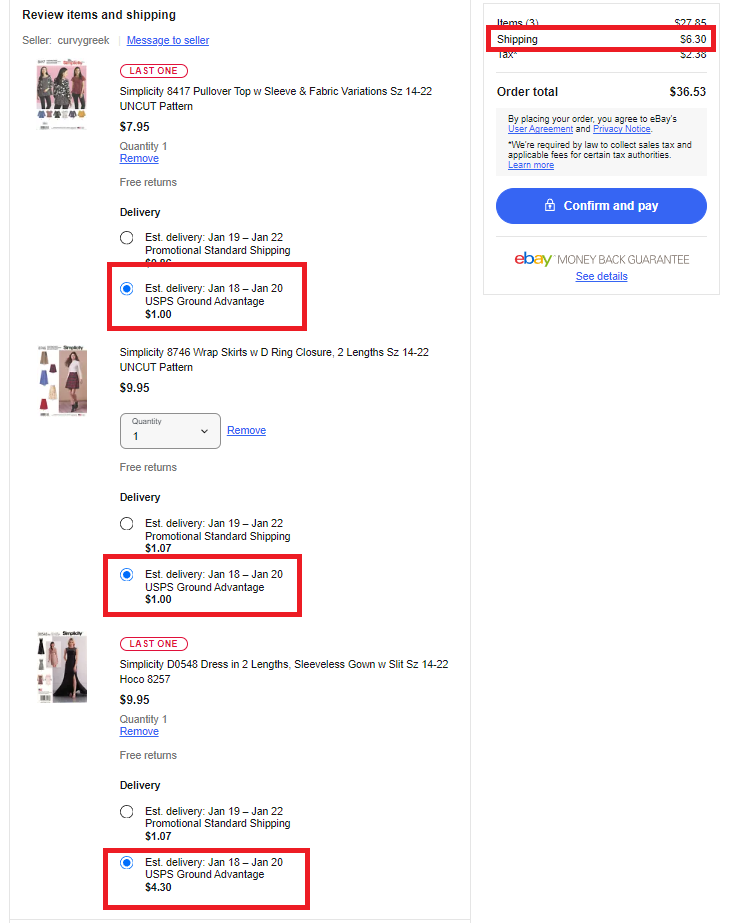Choose Promotional Standard Shipping for Wrap Skirts
The image size is (738, 923).
click(127, 524)
